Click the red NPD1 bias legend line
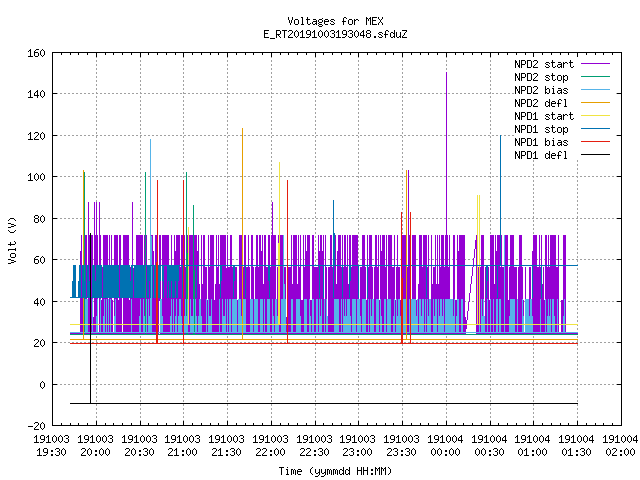Image resolution: width=640 pixels, height=480 pixels. coord(595,142)
